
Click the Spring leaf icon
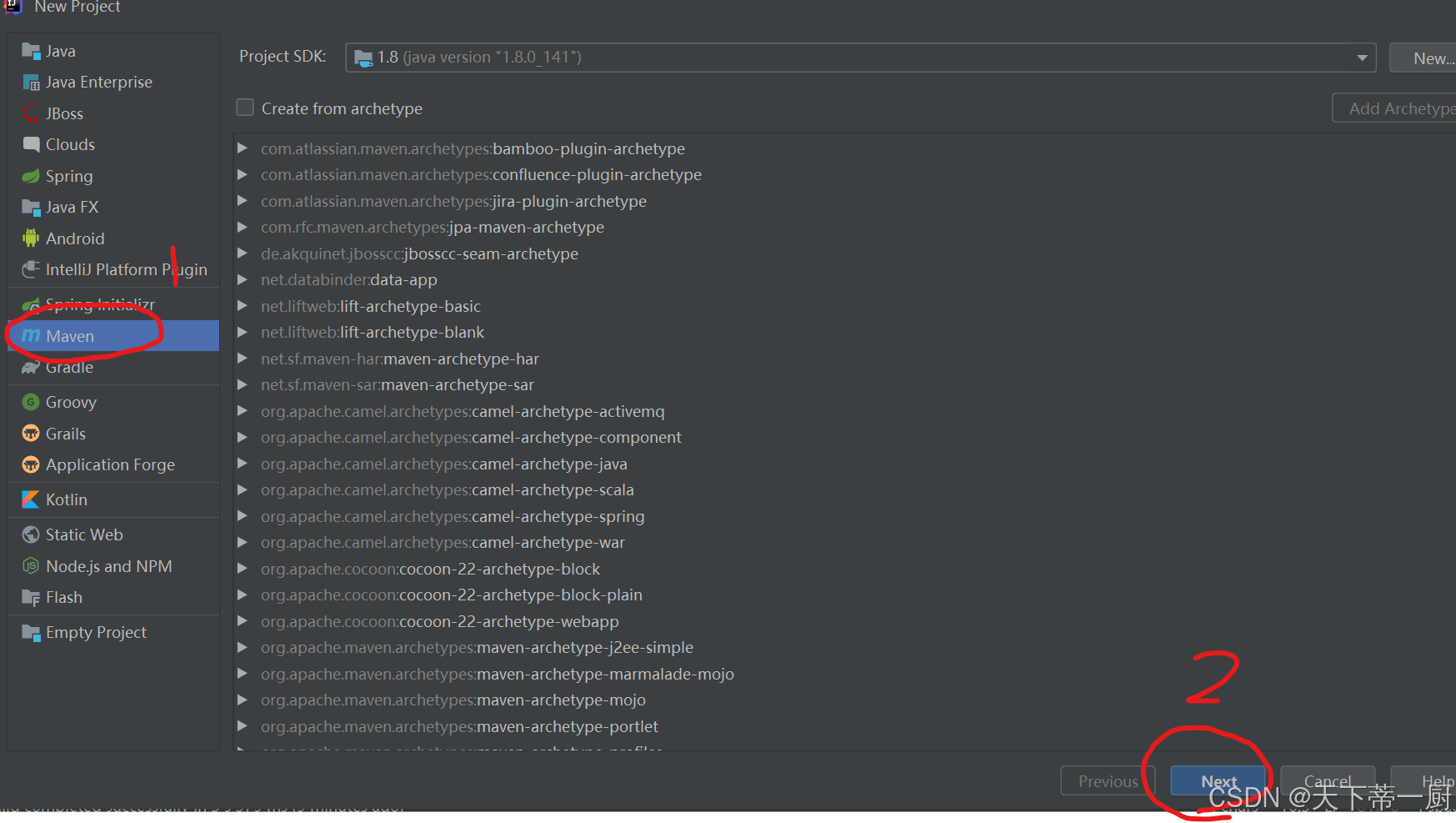tap(31, 176)
